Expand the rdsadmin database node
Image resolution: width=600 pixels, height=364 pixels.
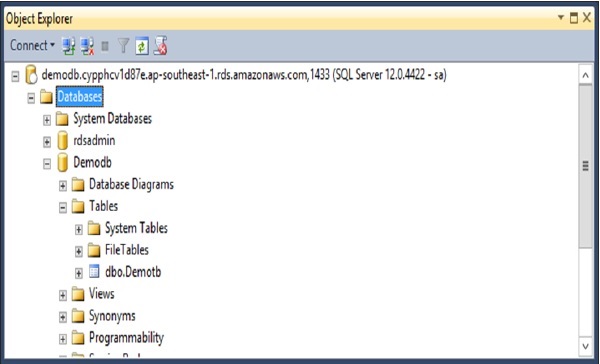point(47,142)
